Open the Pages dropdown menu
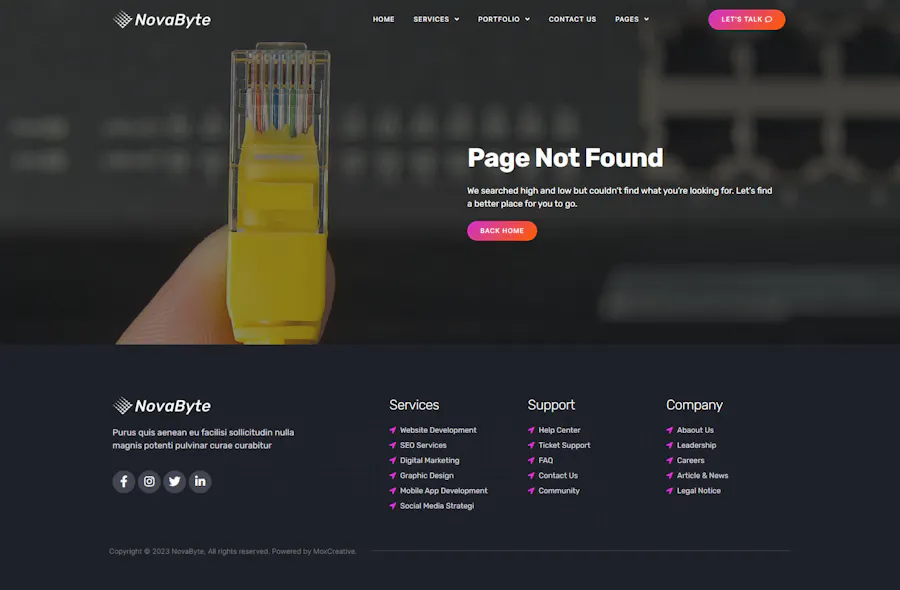The image size is (900, 590). pyautogui.click(x=631, y=19)
